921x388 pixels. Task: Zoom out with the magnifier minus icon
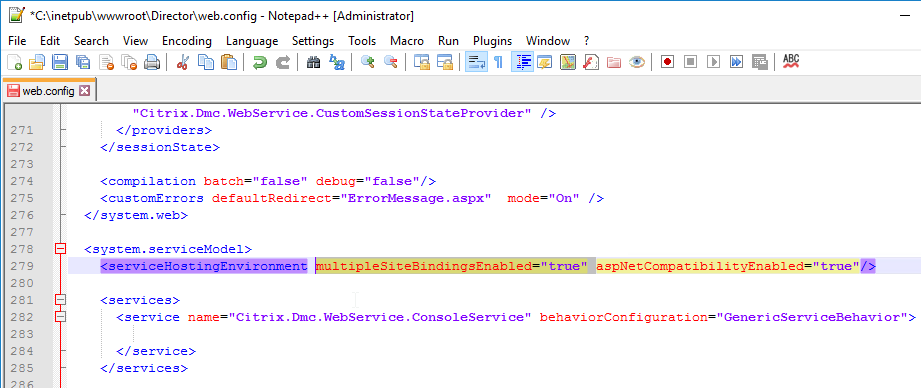click(390, 62)
